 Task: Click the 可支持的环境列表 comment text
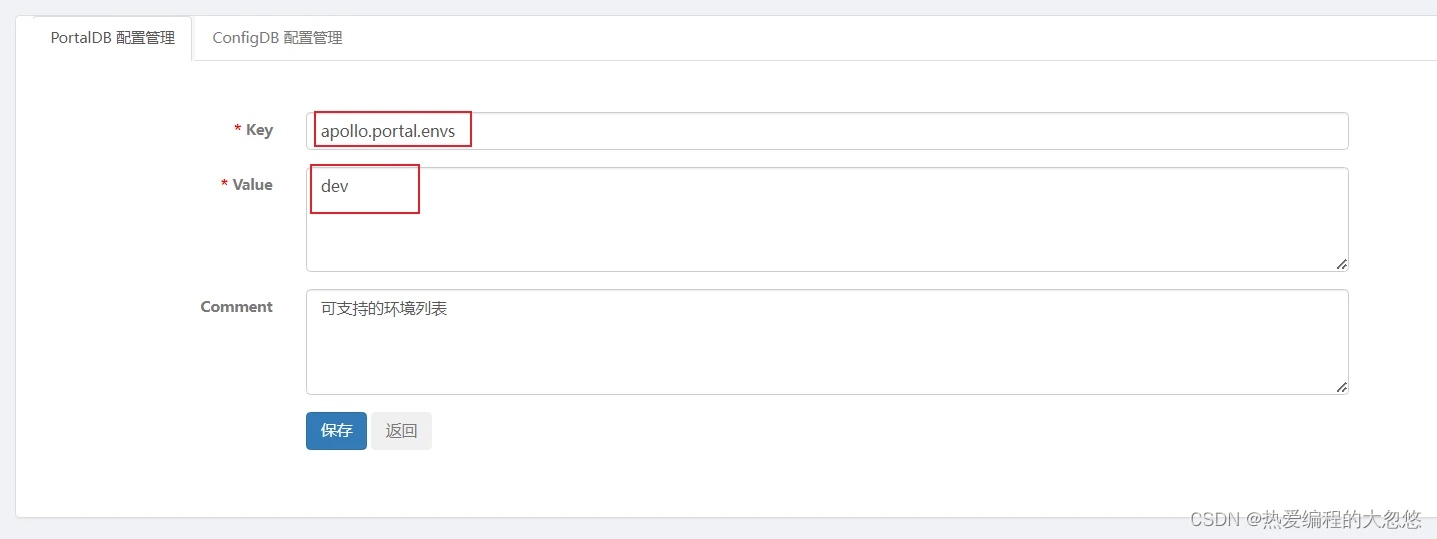[x=384, y=309]
